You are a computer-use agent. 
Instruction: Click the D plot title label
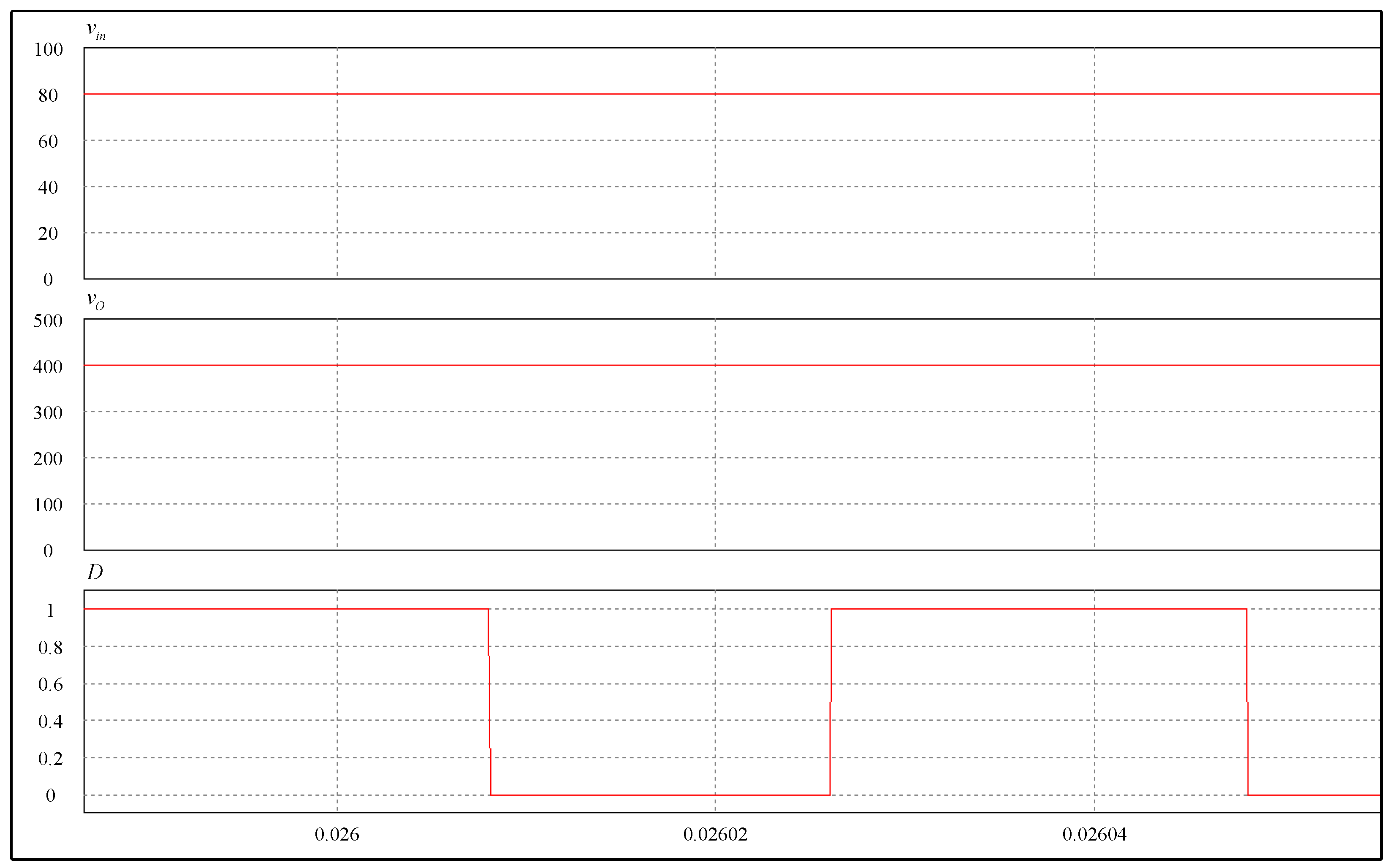click(95, 572)
